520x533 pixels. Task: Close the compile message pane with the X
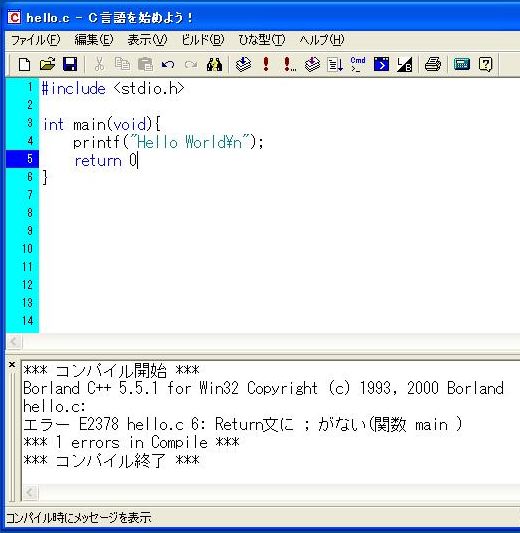pos(12,365)
